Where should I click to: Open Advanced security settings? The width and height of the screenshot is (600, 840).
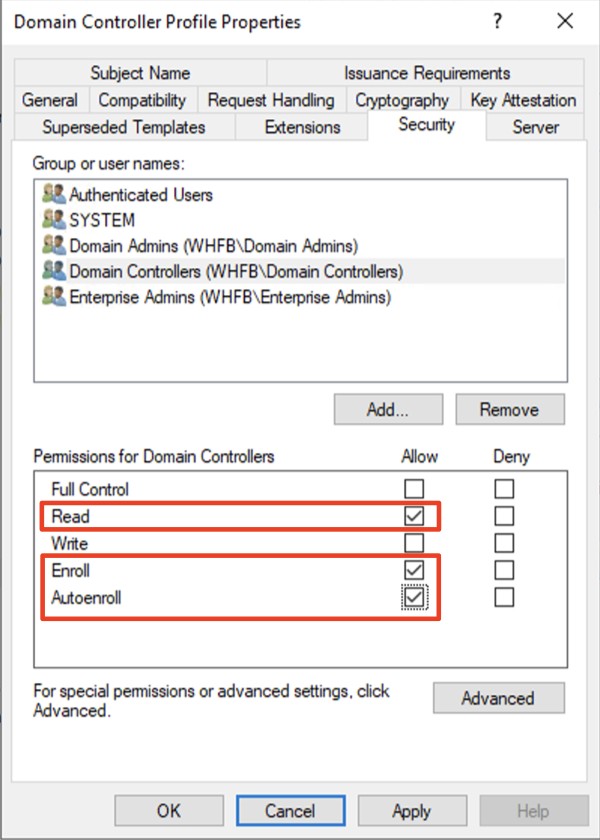(x=498, y=698)
